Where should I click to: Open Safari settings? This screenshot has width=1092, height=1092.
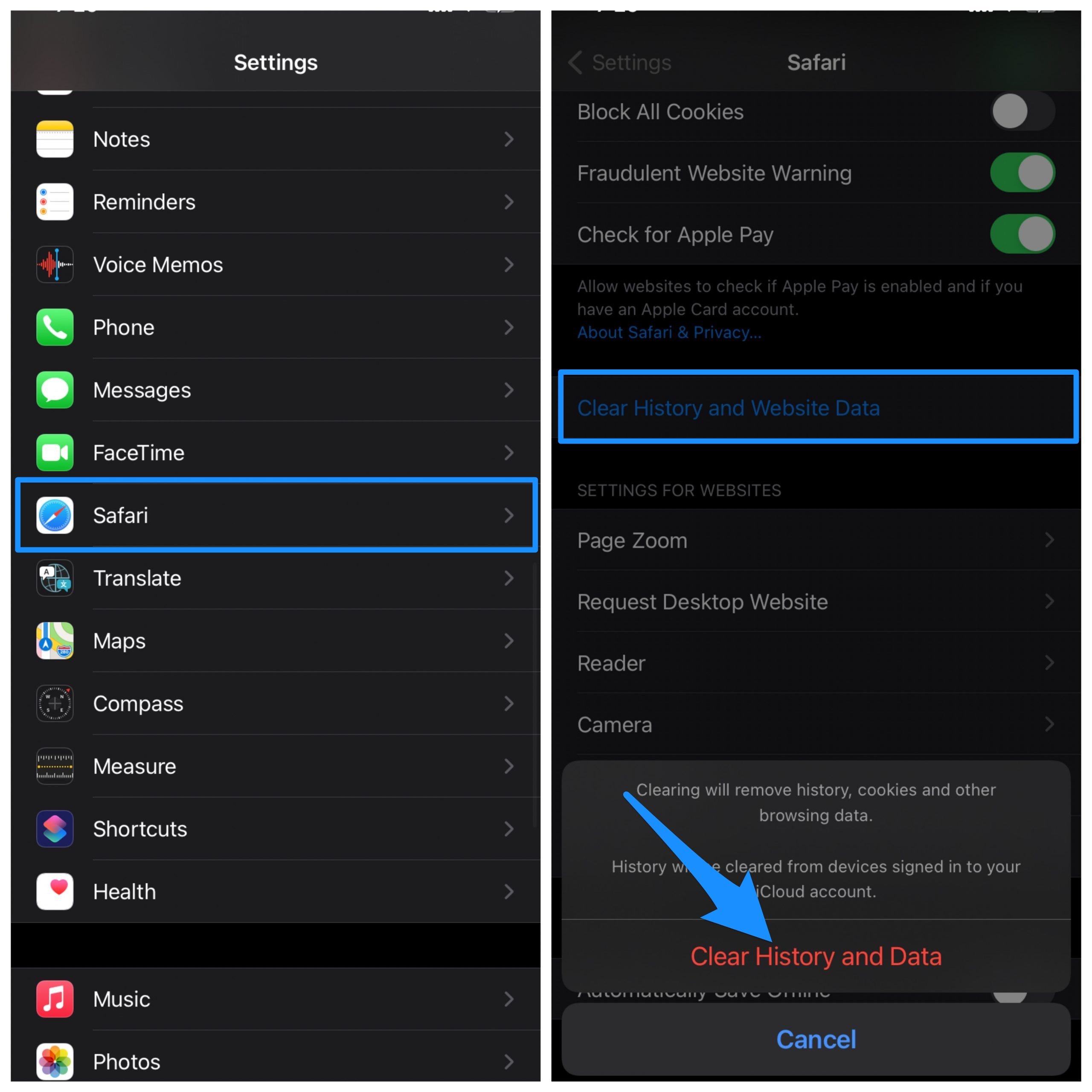click(x=273, y=515)
